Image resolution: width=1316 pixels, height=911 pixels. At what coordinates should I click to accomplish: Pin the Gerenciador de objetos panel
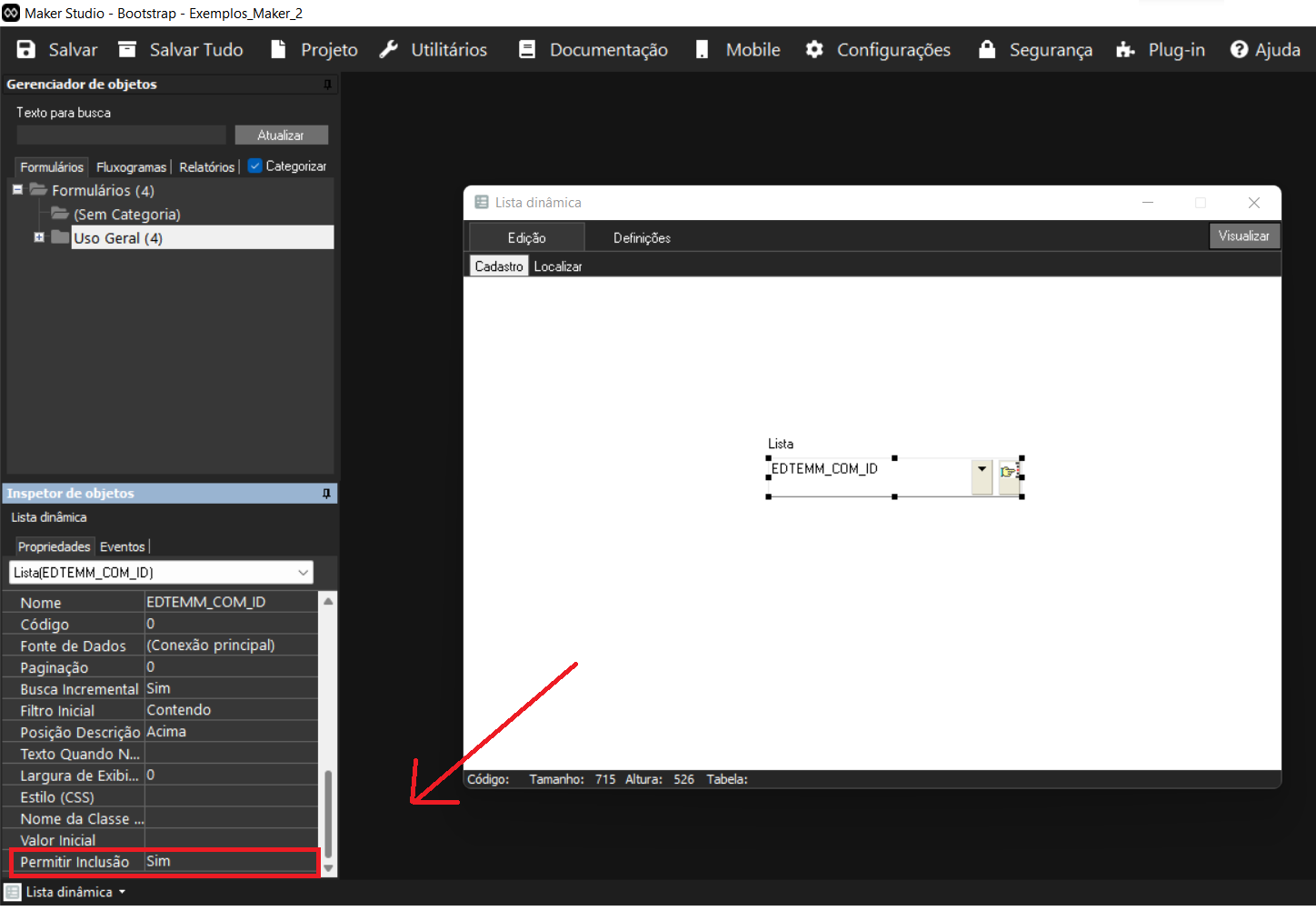[x=327, y=85]
